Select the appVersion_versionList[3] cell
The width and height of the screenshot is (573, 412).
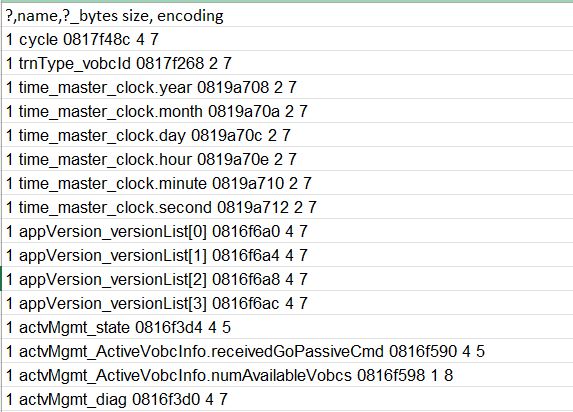coord(287,303)
